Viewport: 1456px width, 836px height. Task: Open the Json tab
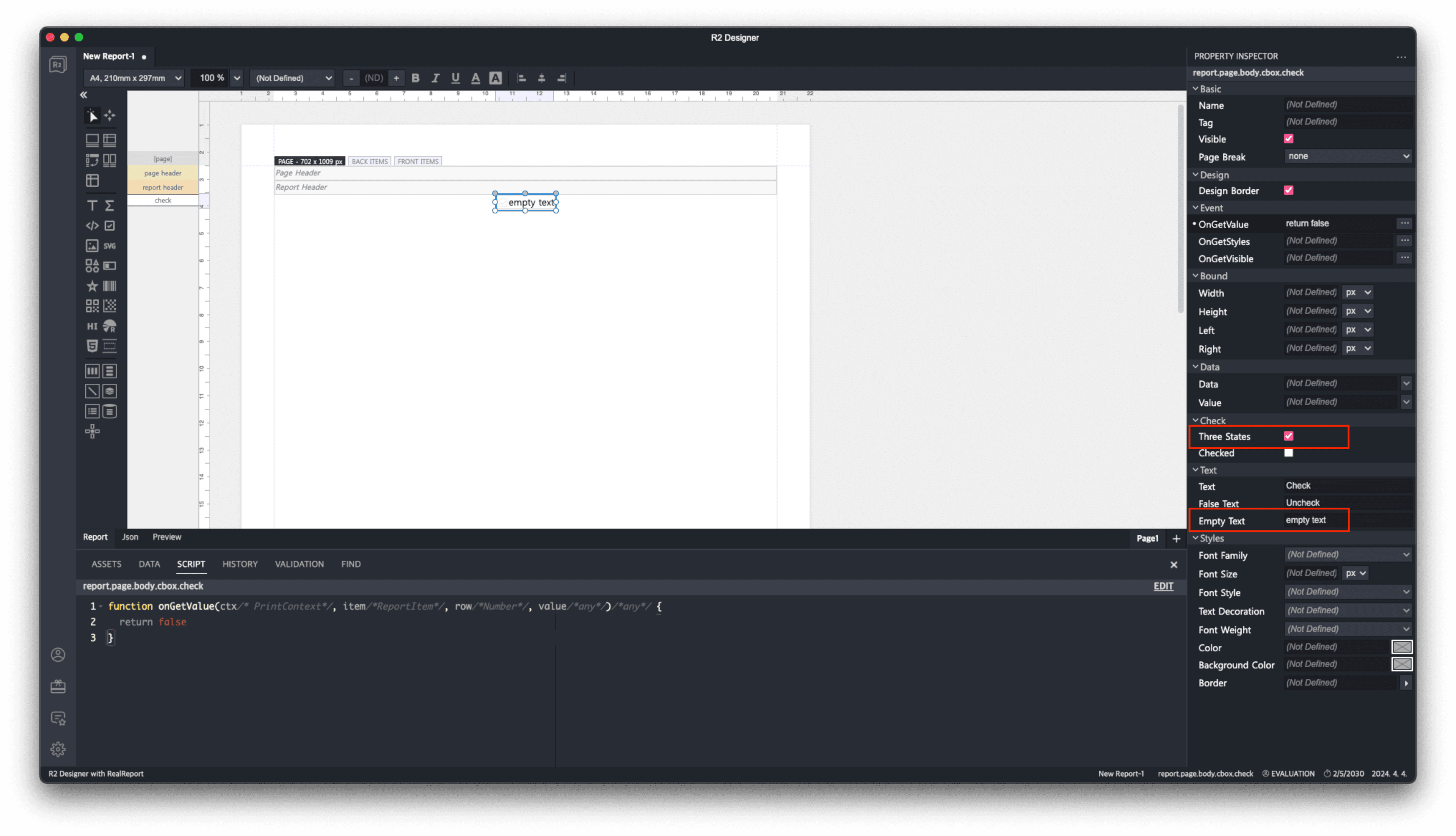tap(130, 538)
